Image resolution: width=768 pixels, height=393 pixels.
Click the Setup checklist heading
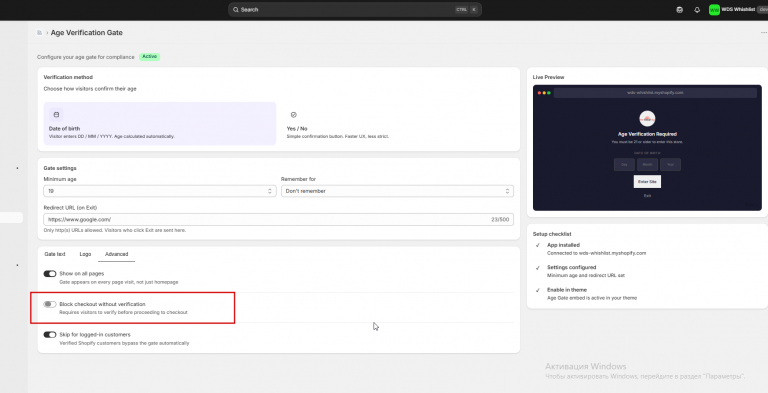coord(552,234)
